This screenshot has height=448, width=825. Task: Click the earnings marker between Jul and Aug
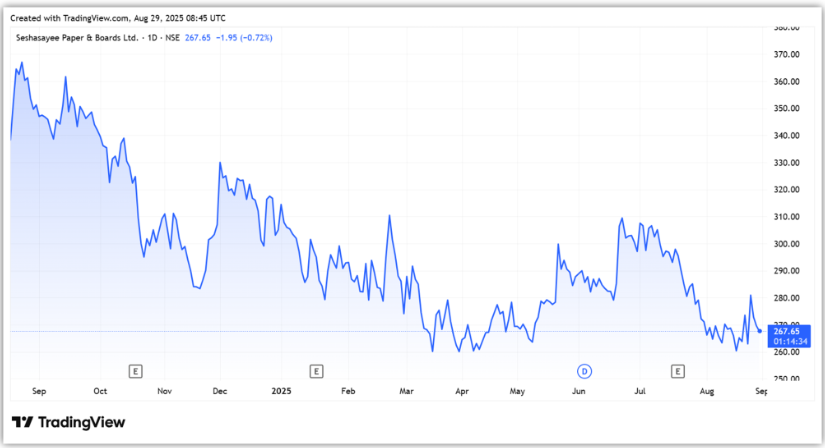point(678,371)
